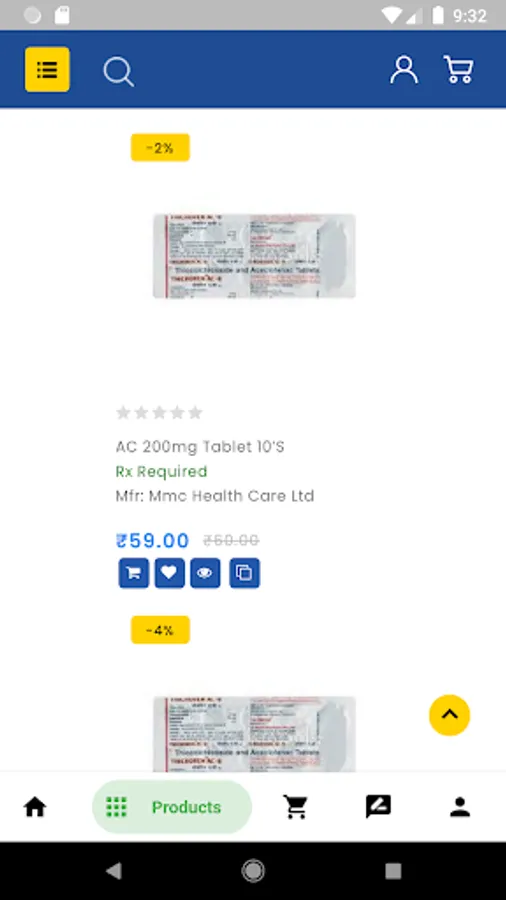Tap the second product tablet strip image
The image size is (506, 900).
point(254,734)
